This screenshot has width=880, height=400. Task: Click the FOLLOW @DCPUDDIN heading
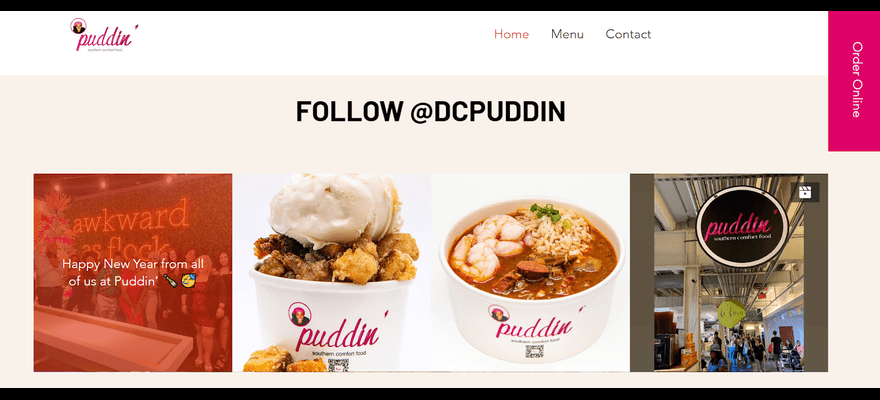[x=430, y=112]
